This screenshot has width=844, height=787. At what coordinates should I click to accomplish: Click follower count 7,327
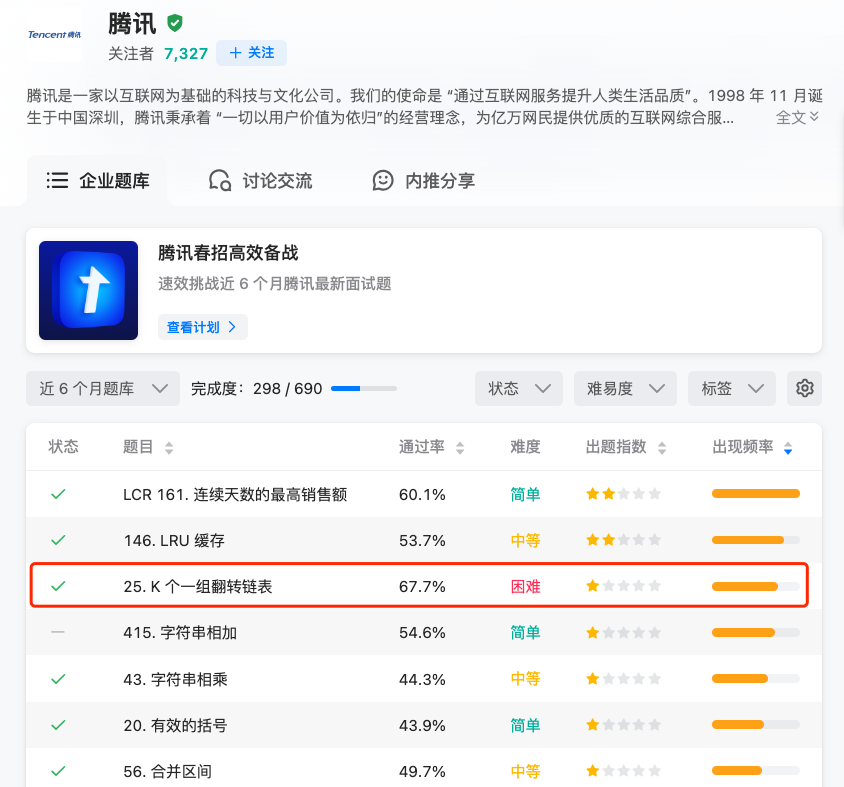pyautogui.click(x=186, y=53)
